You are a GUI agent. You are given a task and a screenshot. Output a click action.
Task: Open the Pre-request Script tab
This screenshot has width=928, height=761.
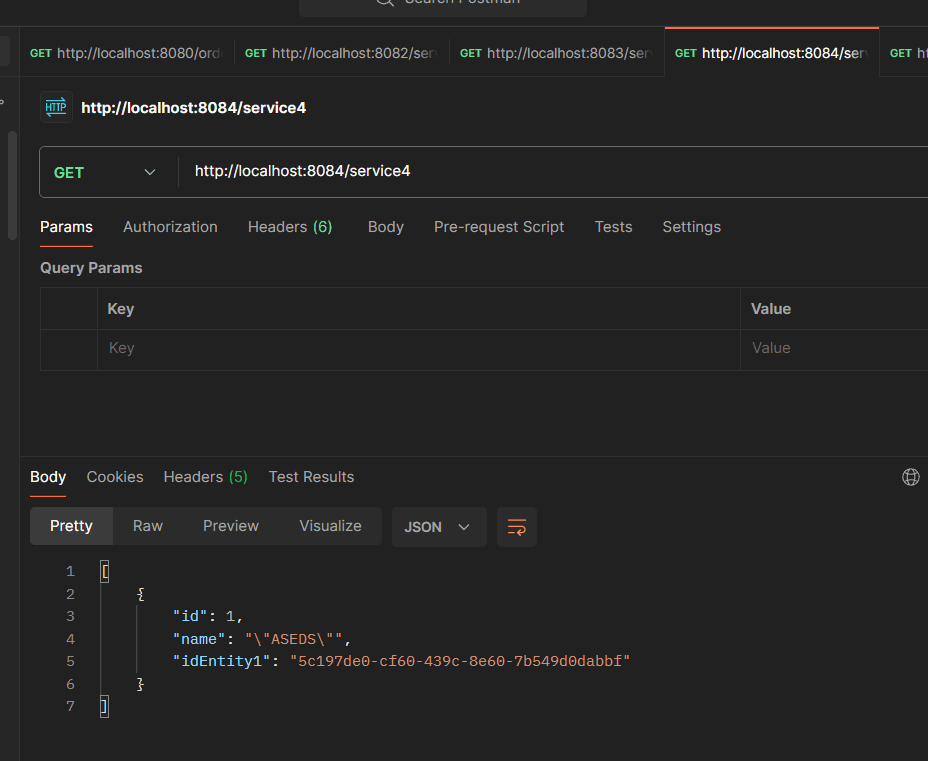499,227
